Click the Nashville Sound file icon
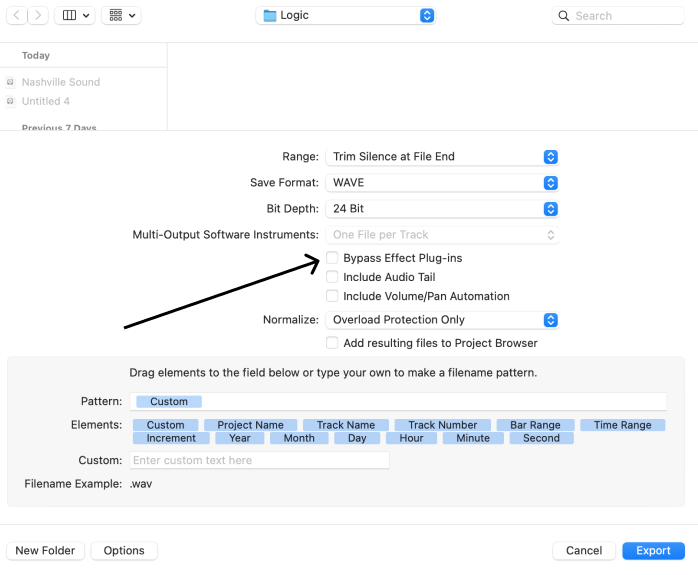698x575 pixels. (x=10, y=82)
